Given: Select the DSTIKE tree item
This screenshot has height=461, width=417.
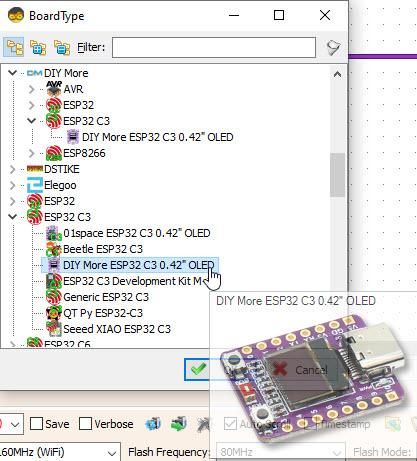Looking at the screenshot, I should pyautogui.click(x=62, y=169).
